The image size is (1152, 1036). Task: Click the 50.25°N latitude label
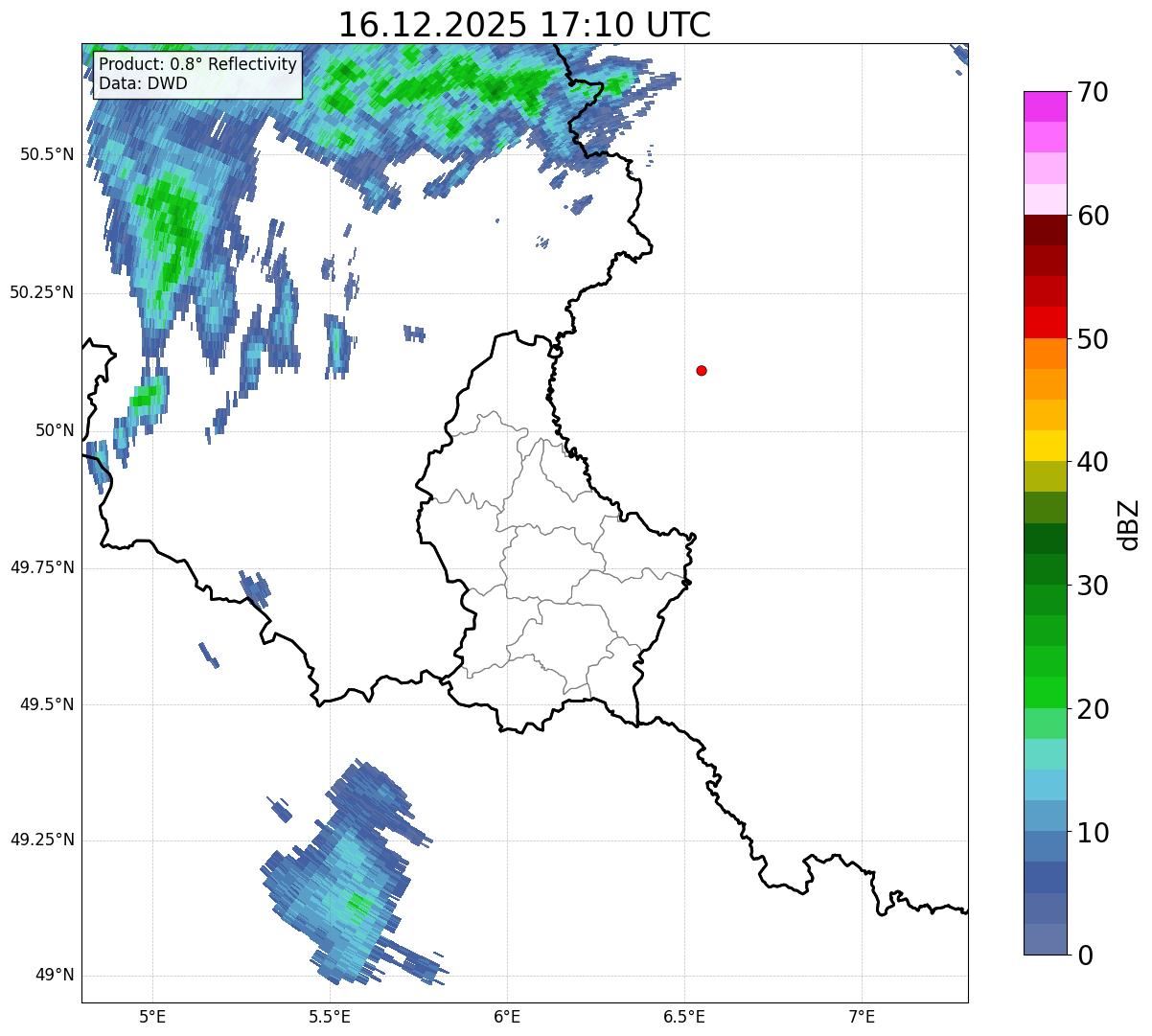point(42,292)
